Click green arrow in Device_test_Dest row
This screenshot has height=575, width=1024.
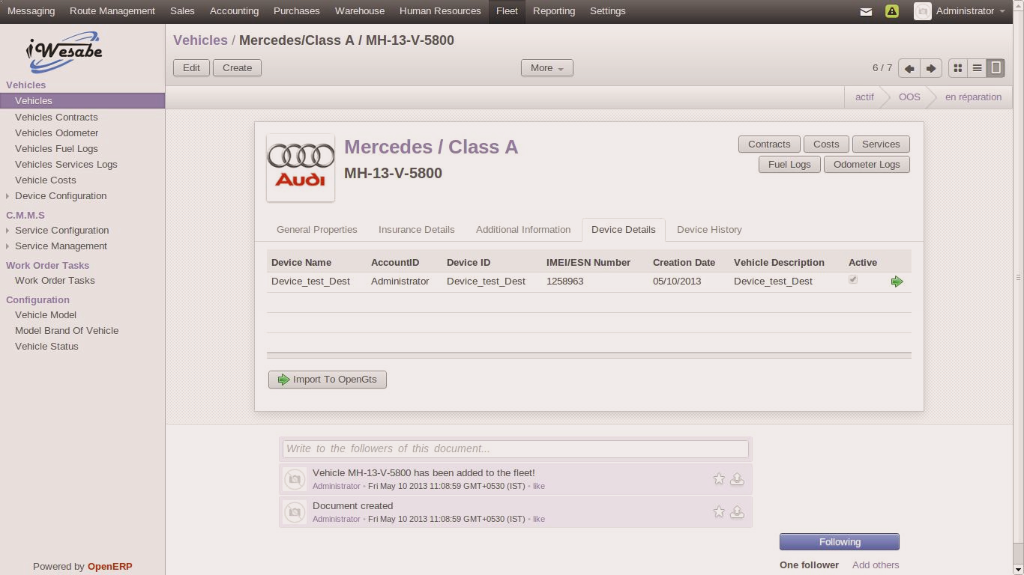point(896,282)
